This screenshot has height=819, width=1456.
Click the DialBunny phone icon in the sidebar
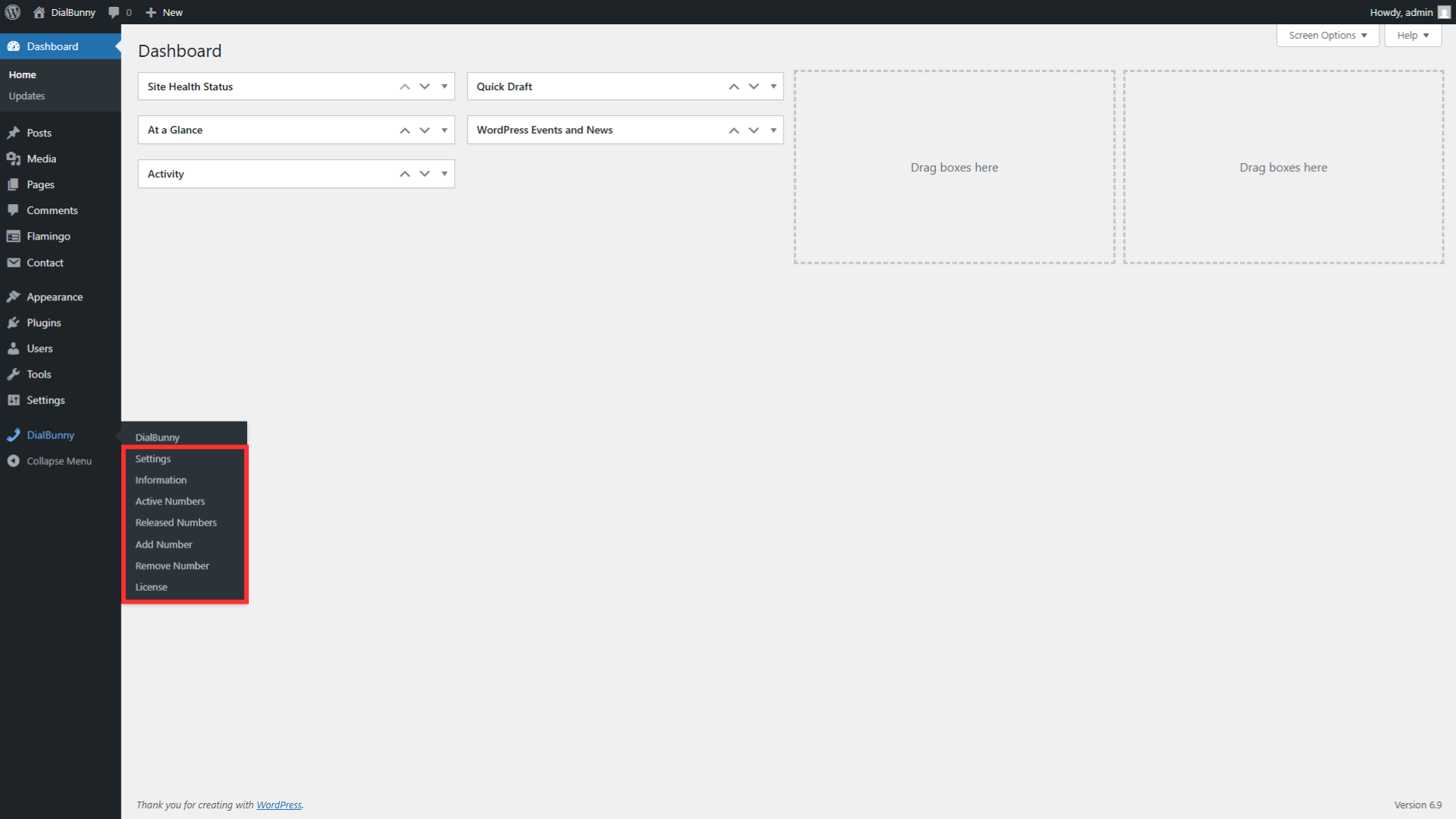tap(13, 435)
